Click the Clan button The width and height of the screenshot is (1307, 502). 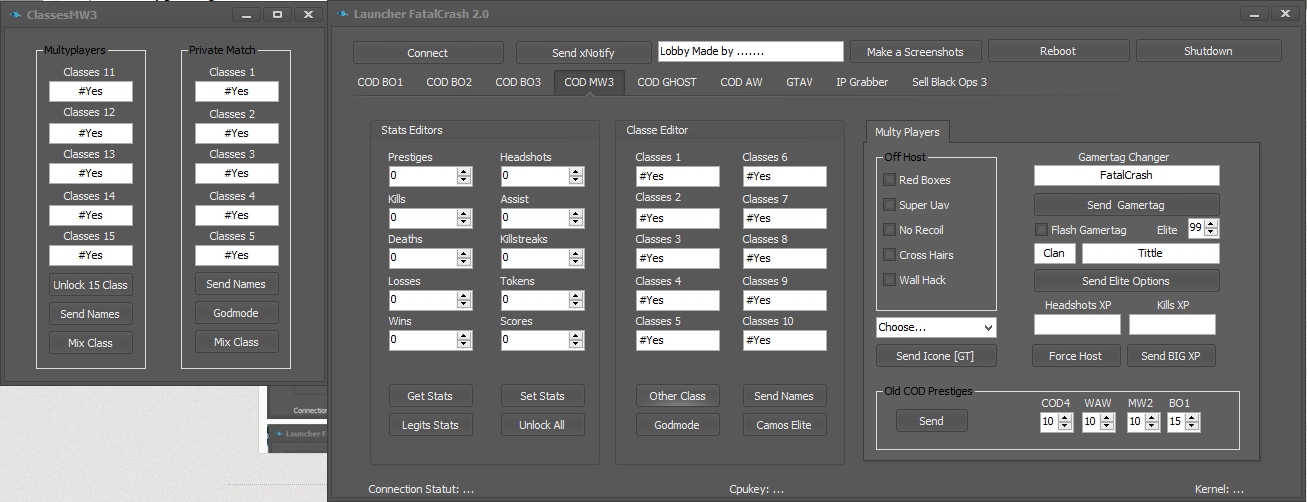click(1054, 253)
